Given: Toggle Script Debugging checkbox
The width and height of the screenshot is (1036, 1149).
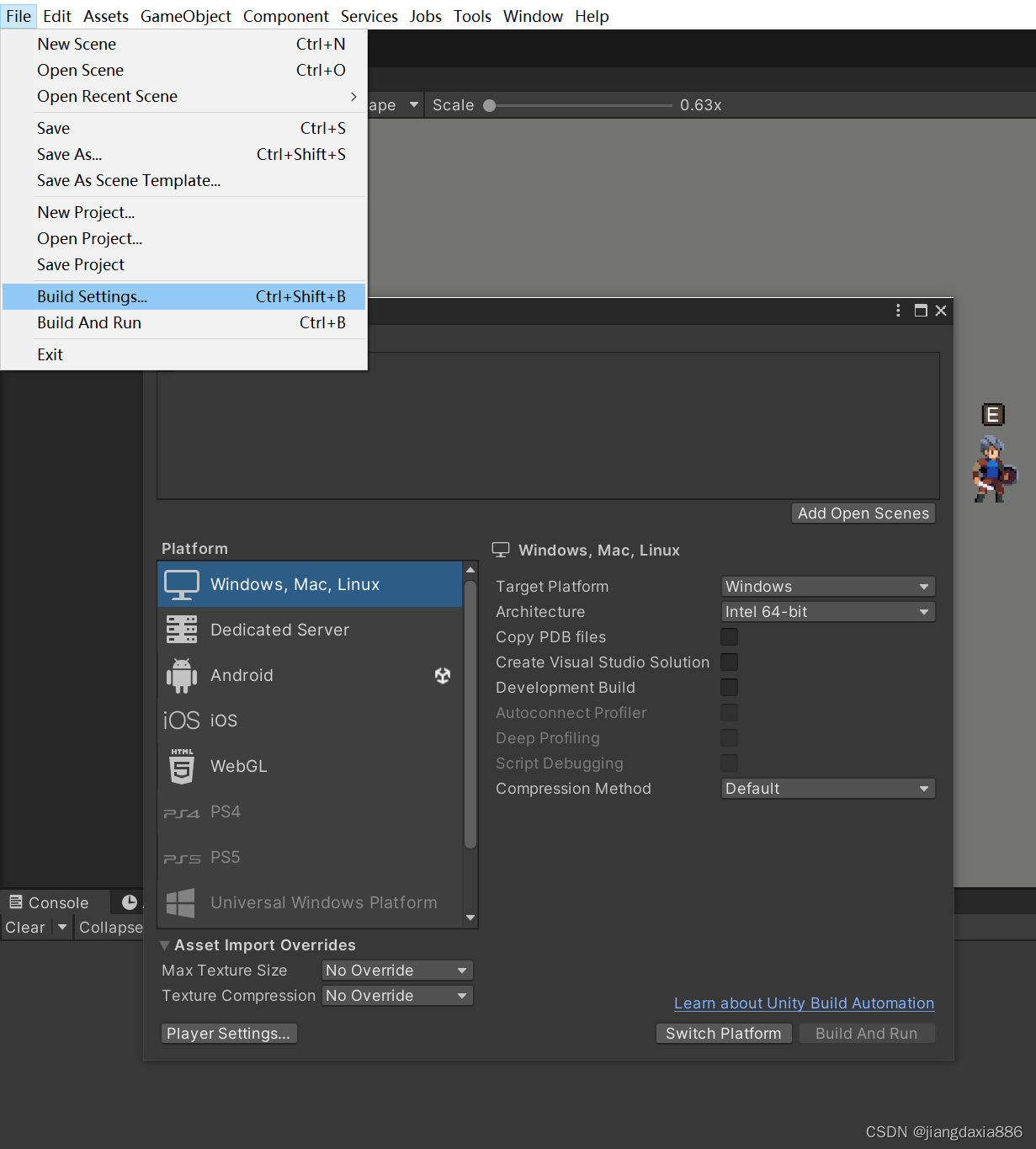Looking at the screenshot, I should (730, 763).
